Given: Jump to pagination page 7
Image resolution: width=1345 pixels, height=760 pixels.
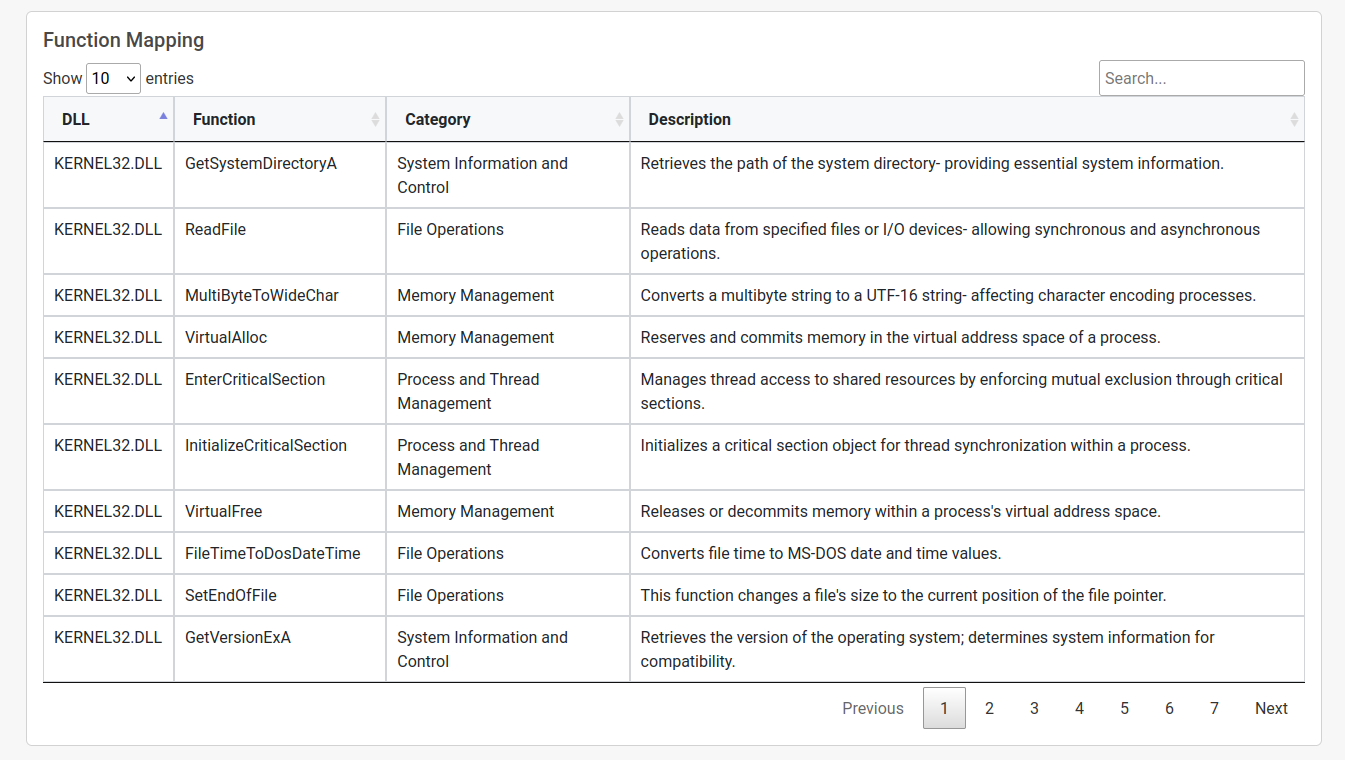Looking at the screenshot, I should pyautogui.click(x=1214, y=708).
